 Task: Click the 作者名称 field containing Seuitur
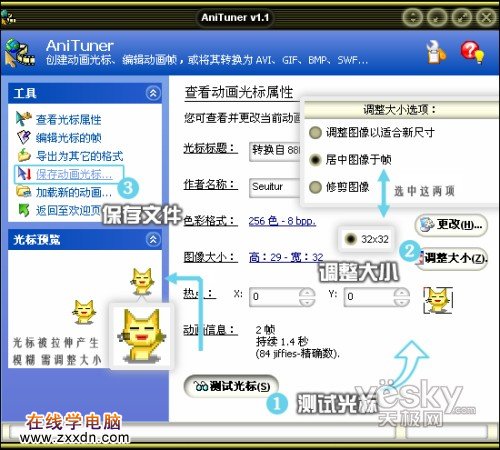275,187
